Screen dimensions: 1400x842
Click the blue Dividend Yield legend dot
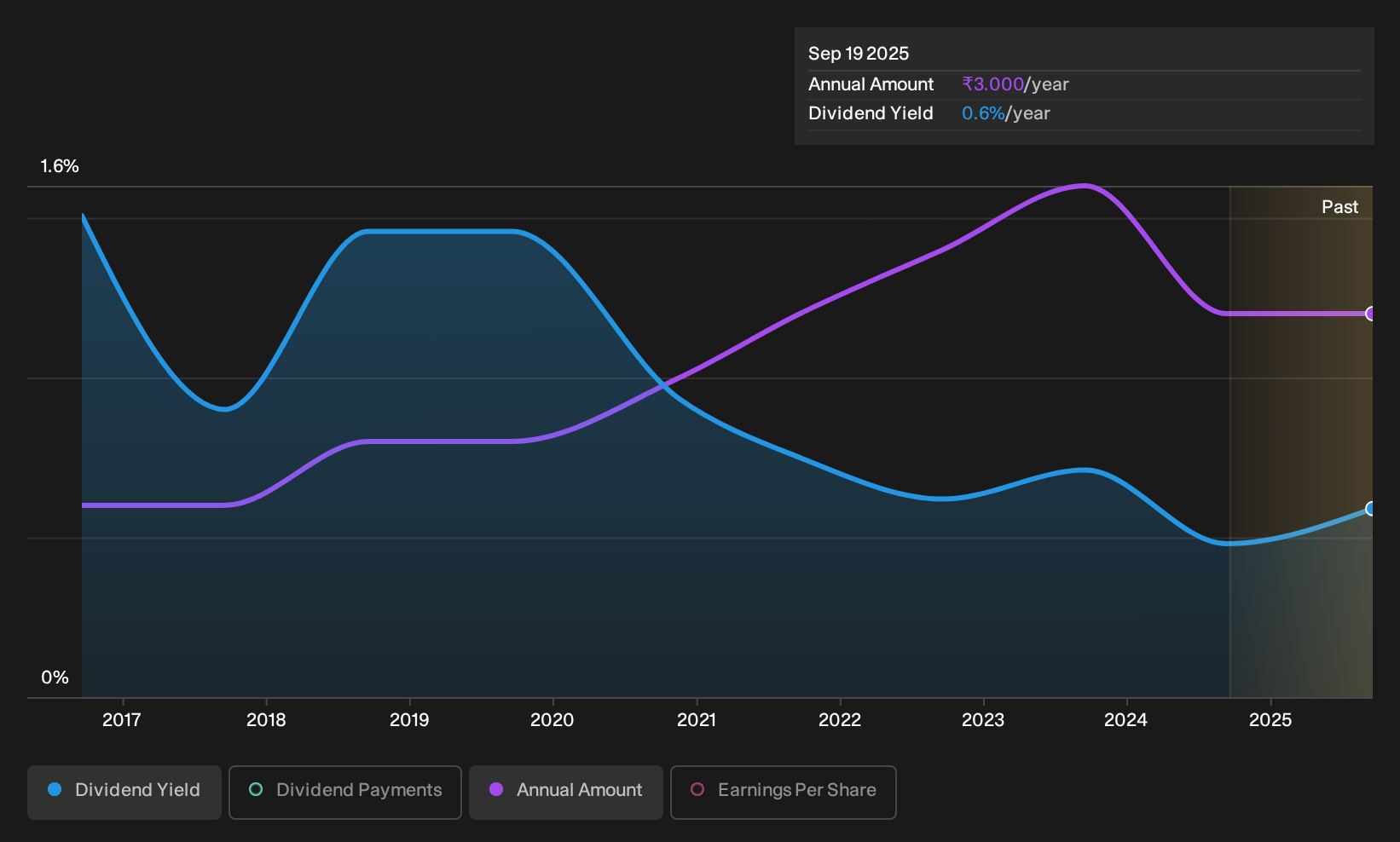pos(55,789)
